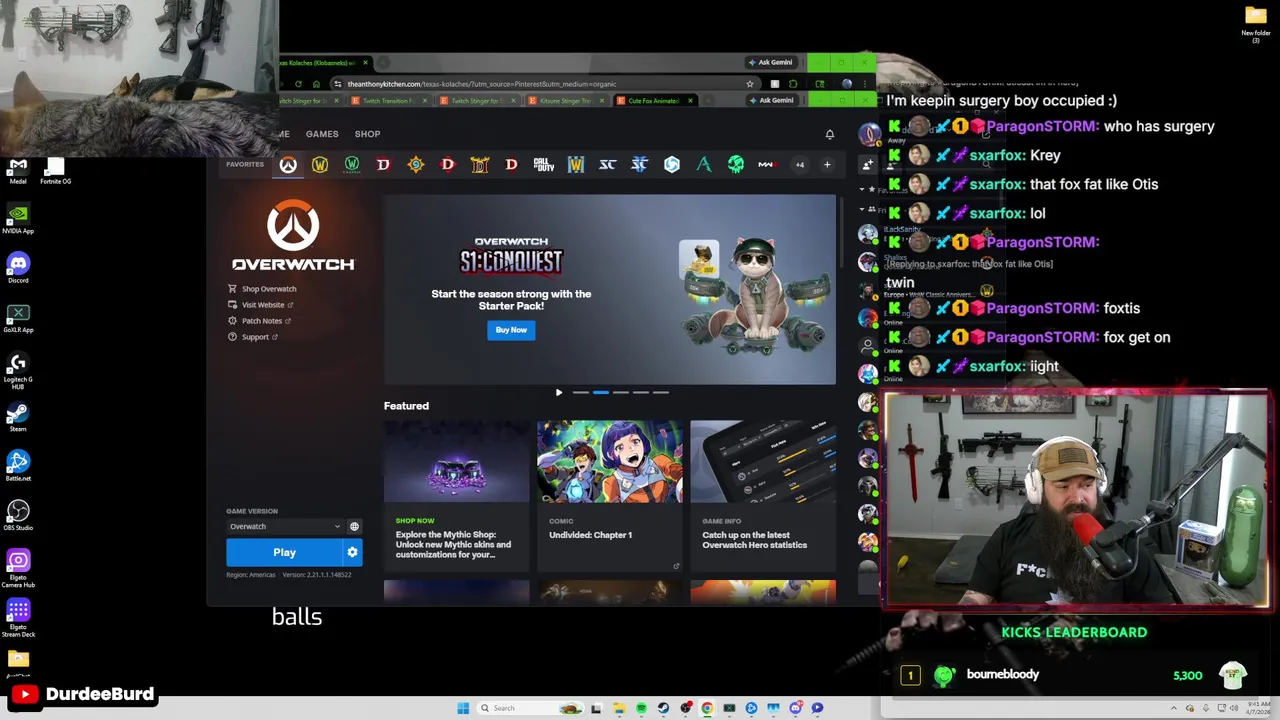Screen dimensions: 1280x720
Task: Open the Avowed favorite icon
Action: (704, 165)
